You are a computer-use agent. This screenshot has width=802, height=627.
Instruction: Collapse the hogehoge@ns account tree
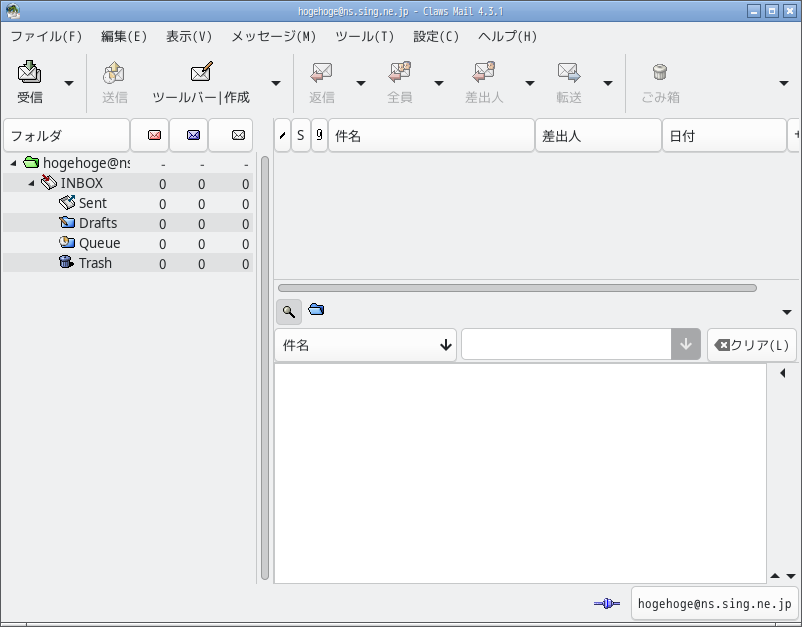coord(14,163)
